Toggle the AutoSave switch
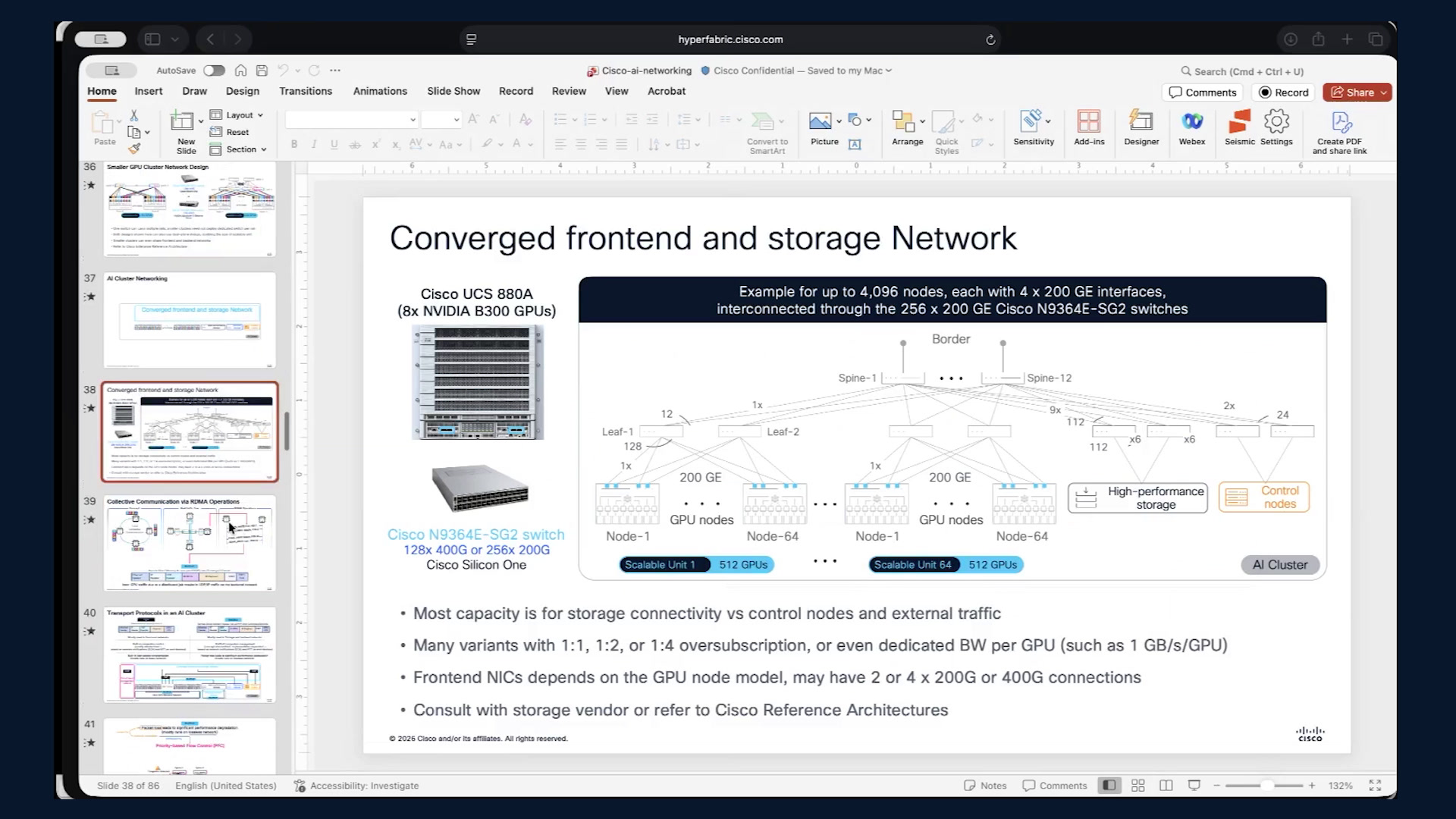 (x=214, y=71)
